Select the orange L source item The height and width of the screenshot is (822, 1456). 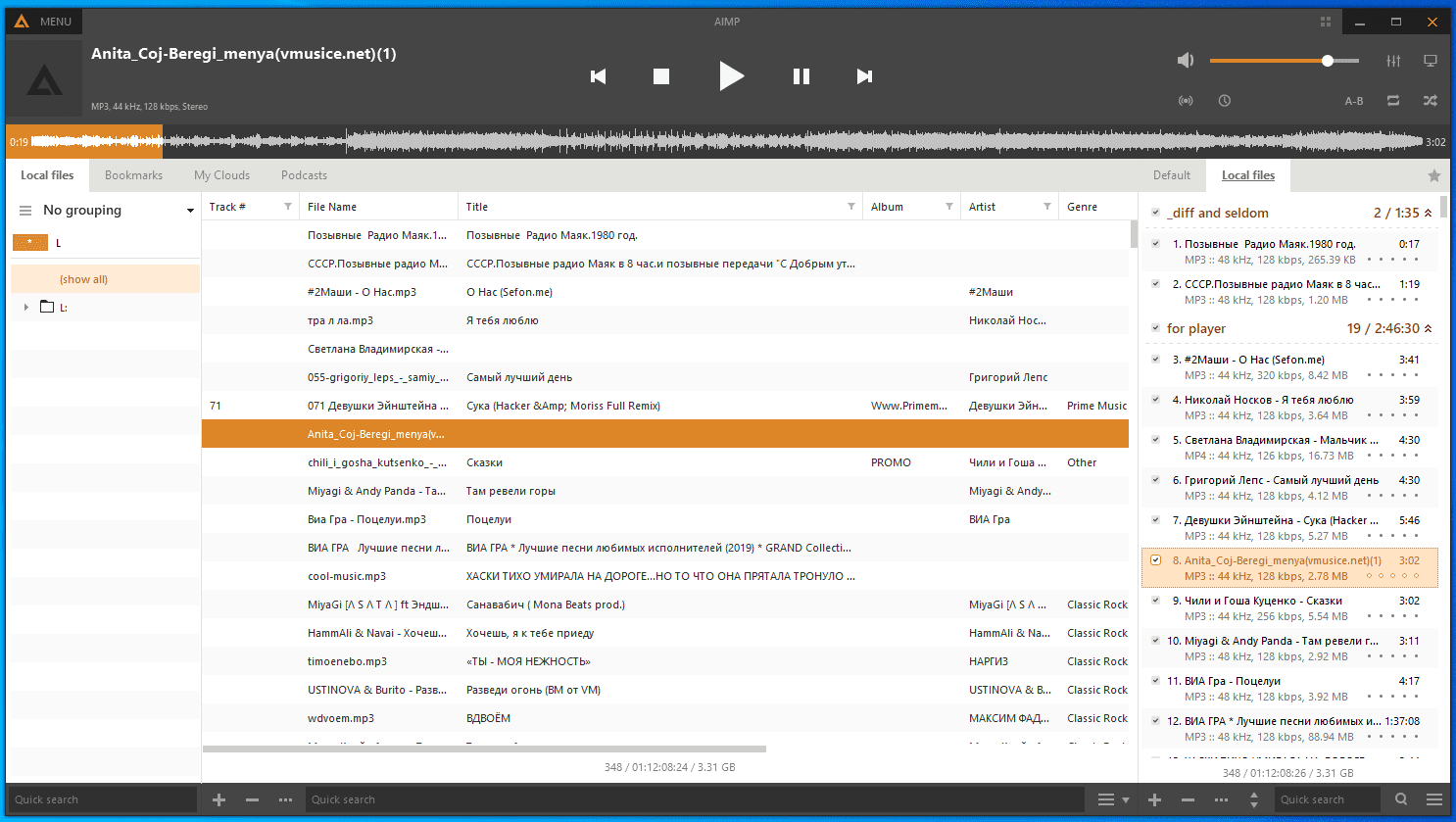click(30, 243)
